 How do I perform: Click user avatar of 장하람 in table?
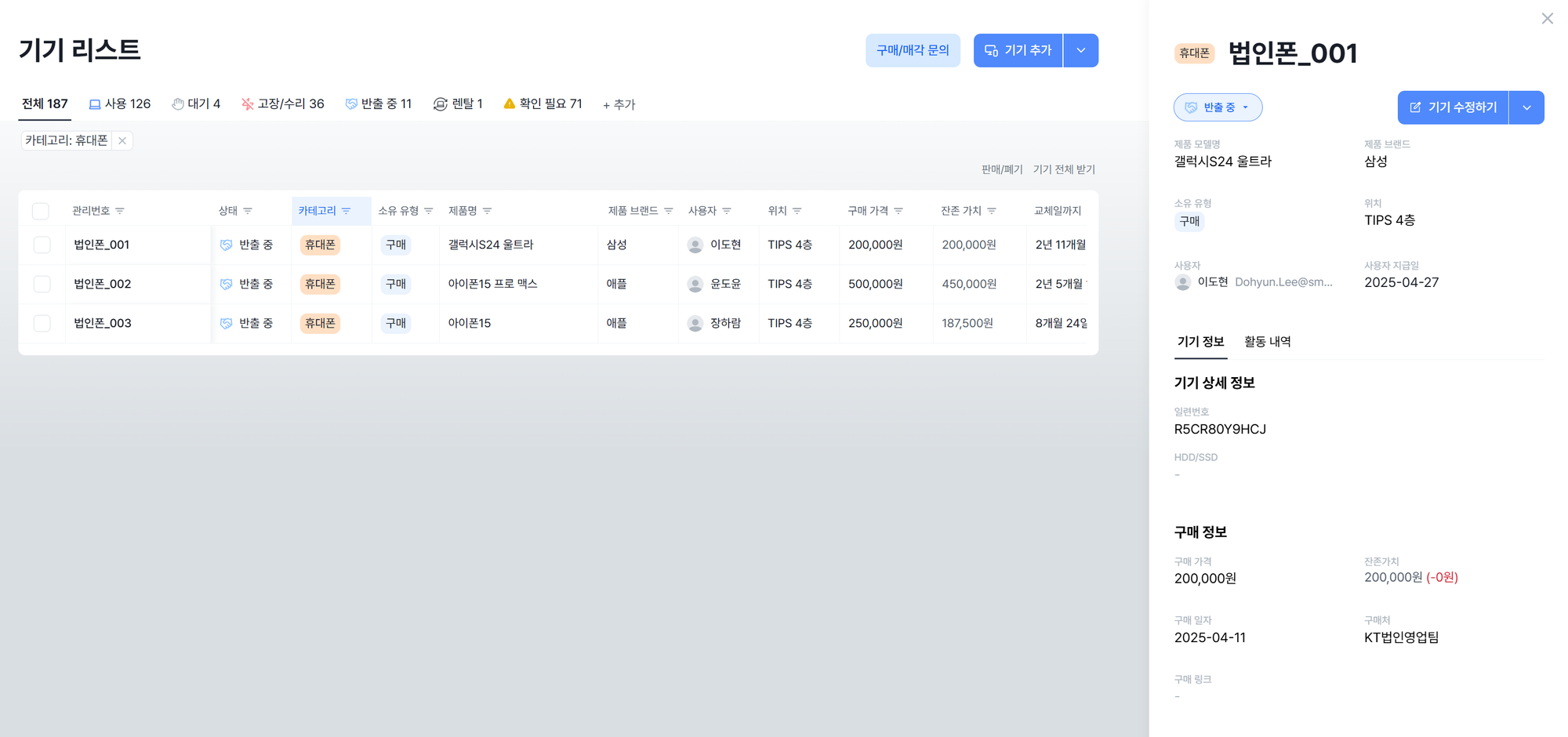(x=695, y=324)
